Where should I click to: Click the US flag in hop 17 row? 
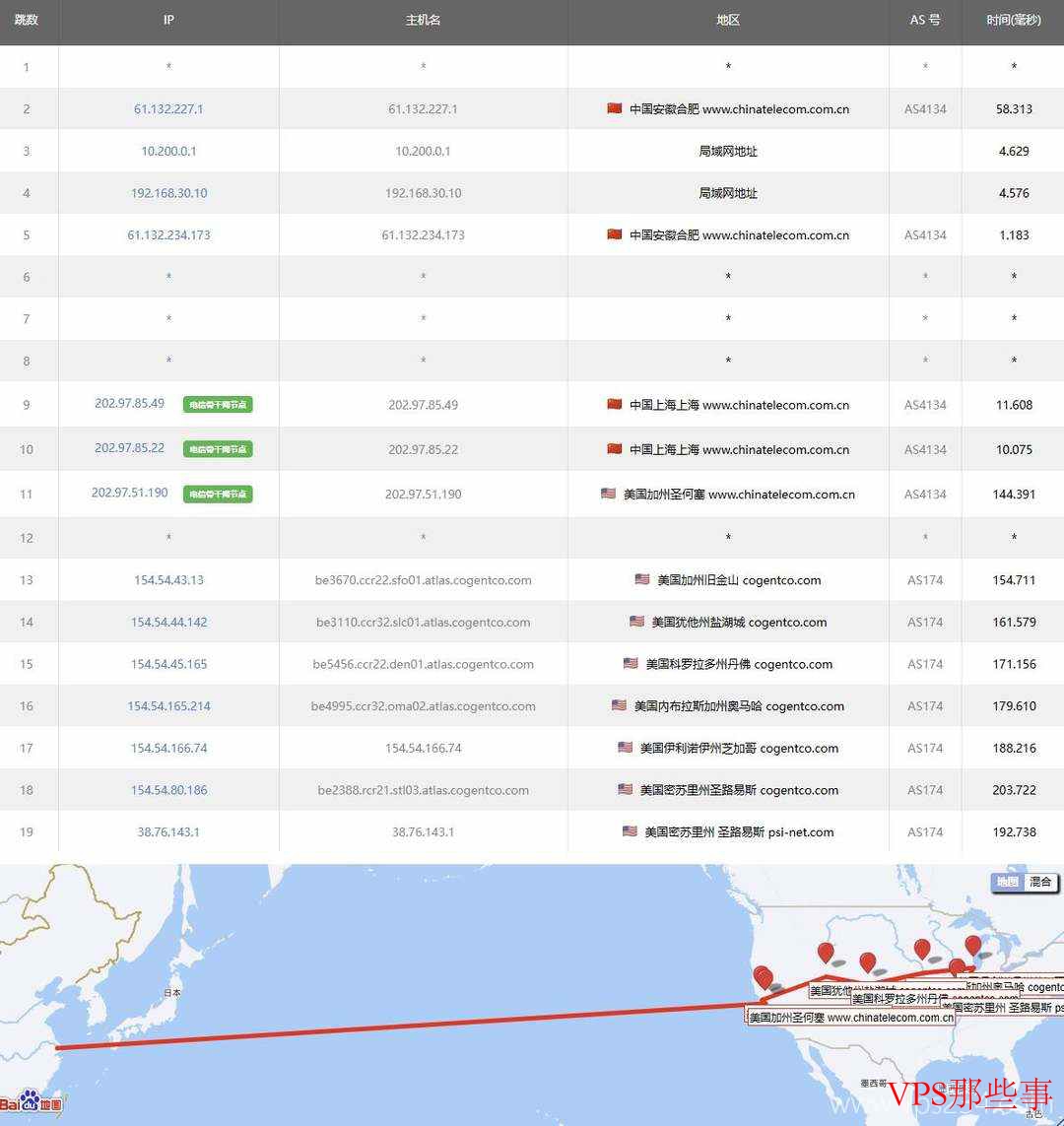(x=625, y=747)
